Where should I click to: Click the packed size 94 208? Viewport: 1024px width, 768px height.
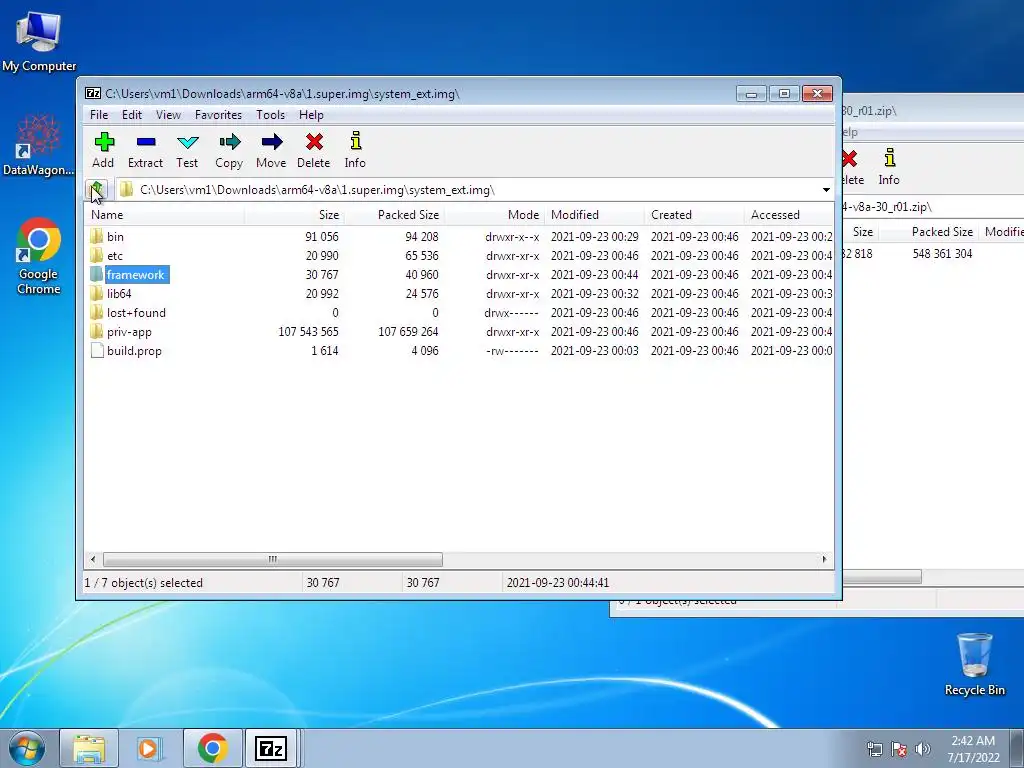(422, 236)
